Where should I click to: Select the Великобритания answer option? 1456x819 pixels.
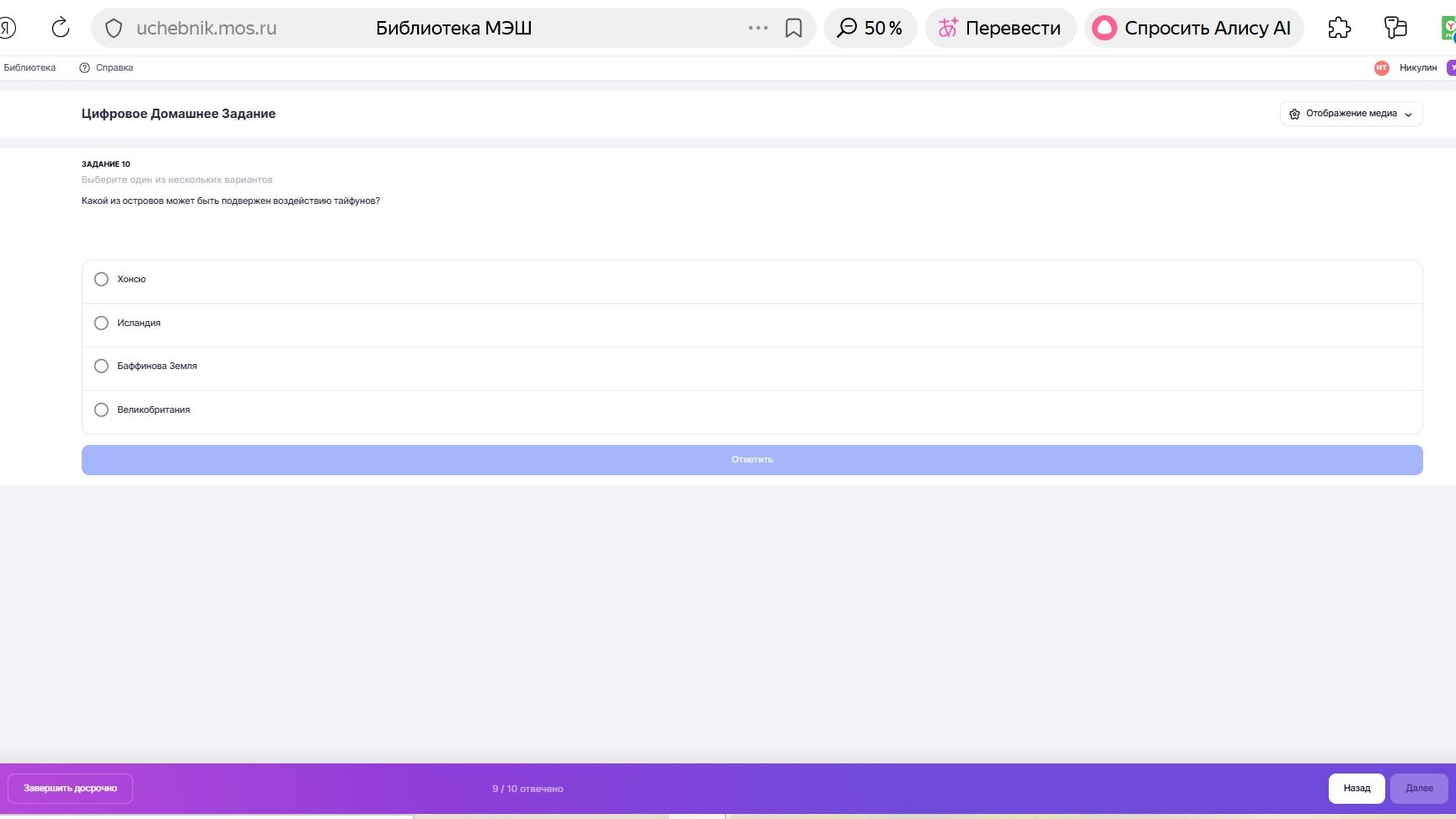752,412
